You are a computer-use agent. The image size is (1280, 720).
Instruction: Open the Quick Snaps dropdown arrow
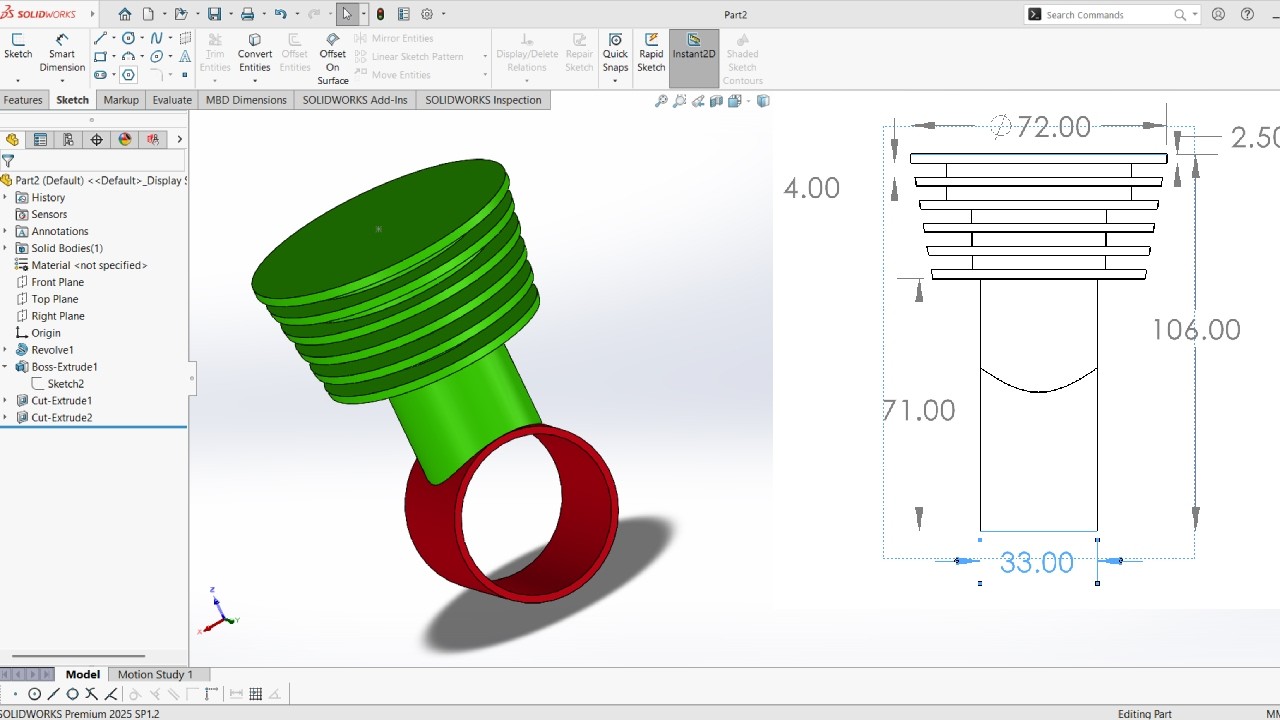tap(615, 81)
